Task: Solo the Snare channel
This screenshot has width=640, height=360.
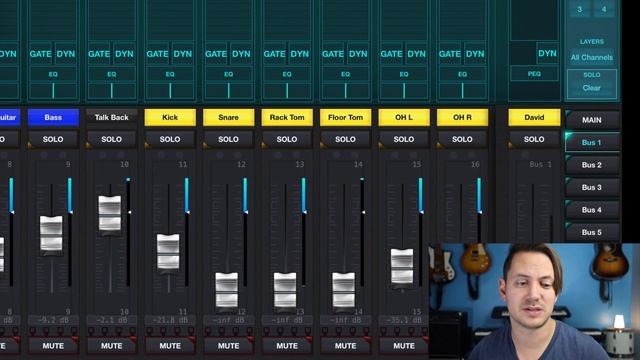Action: (x=229, y=139)
